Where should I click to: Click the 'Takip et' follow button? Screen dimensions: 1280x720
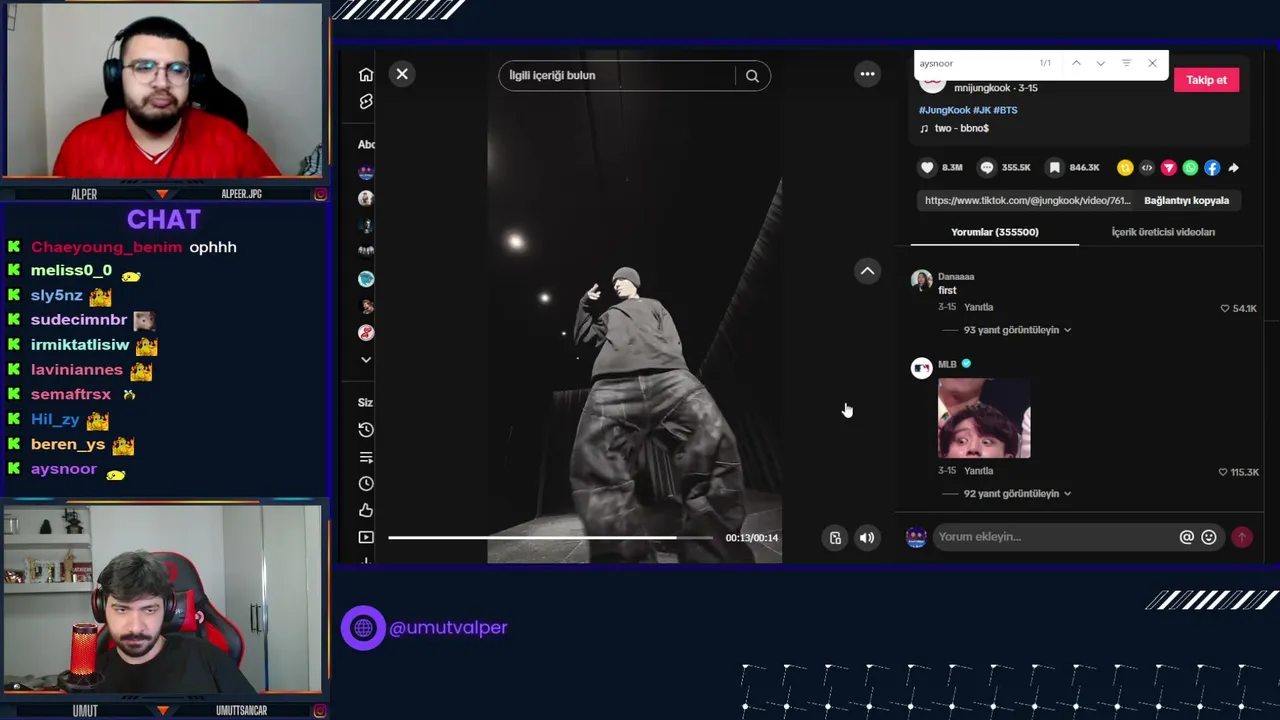(x=1206, y=80)
